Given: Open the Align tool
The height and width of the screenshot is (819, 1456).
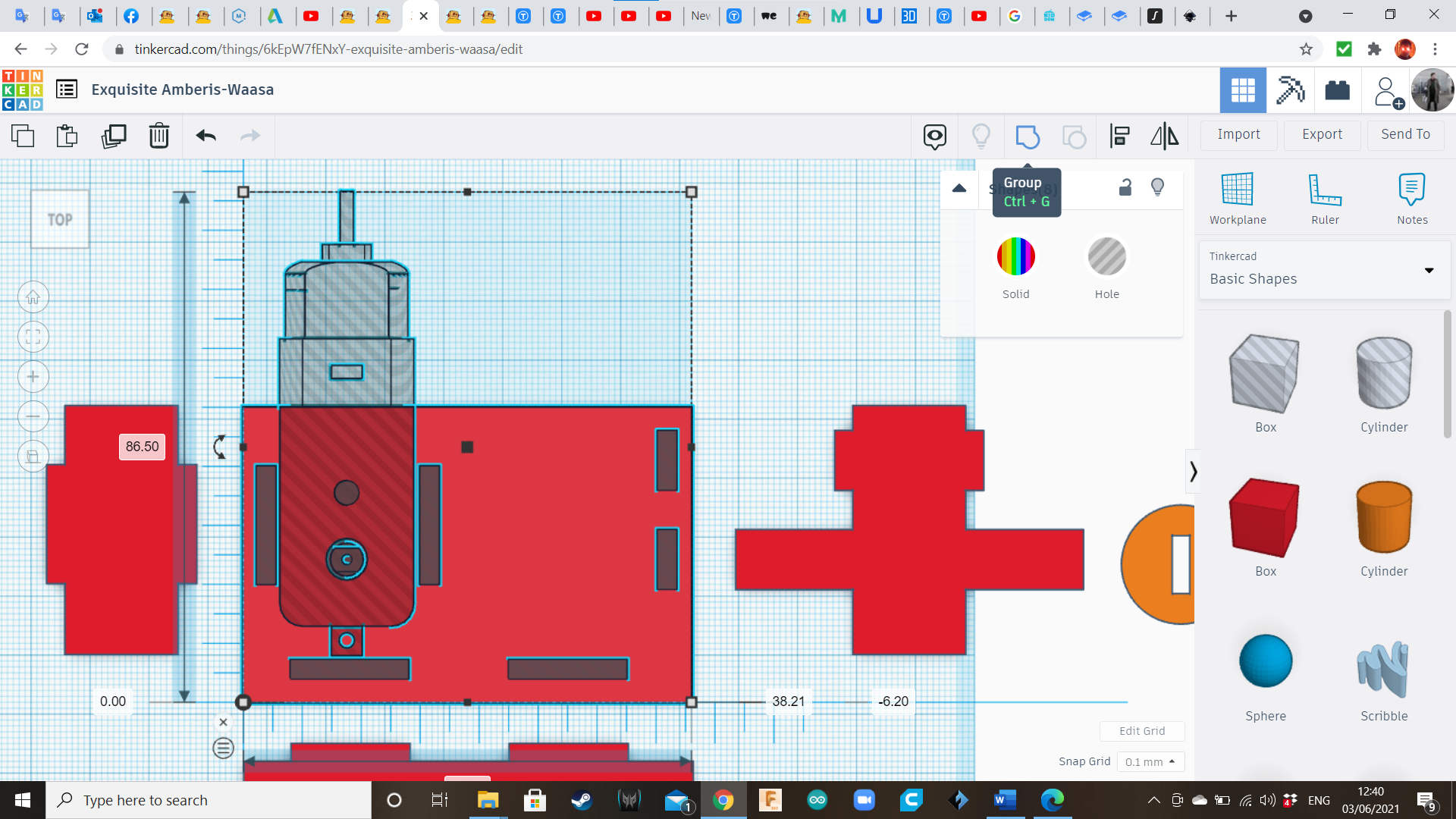Looking at the screenshot, I should point(1119,136).
